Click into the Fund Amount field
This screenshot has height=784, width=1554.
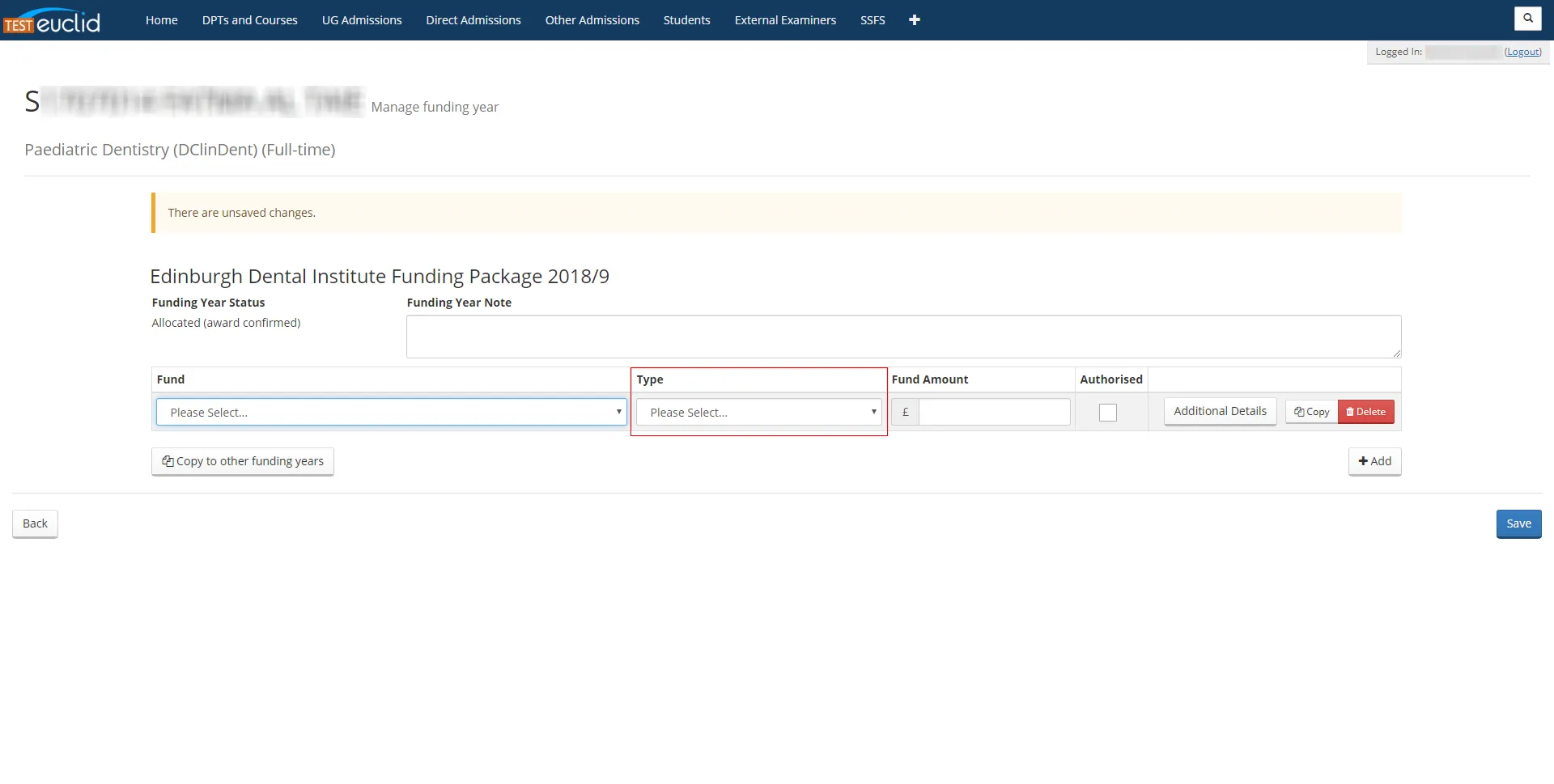[x=994, y=413]
